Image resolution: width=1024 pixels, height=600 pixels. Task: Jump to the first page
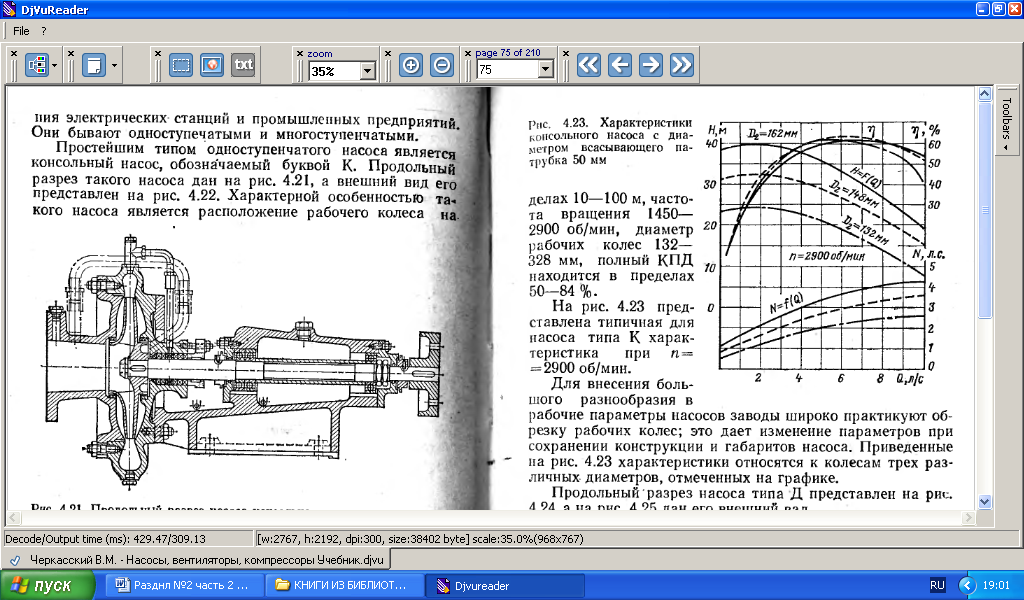(588, 65)
